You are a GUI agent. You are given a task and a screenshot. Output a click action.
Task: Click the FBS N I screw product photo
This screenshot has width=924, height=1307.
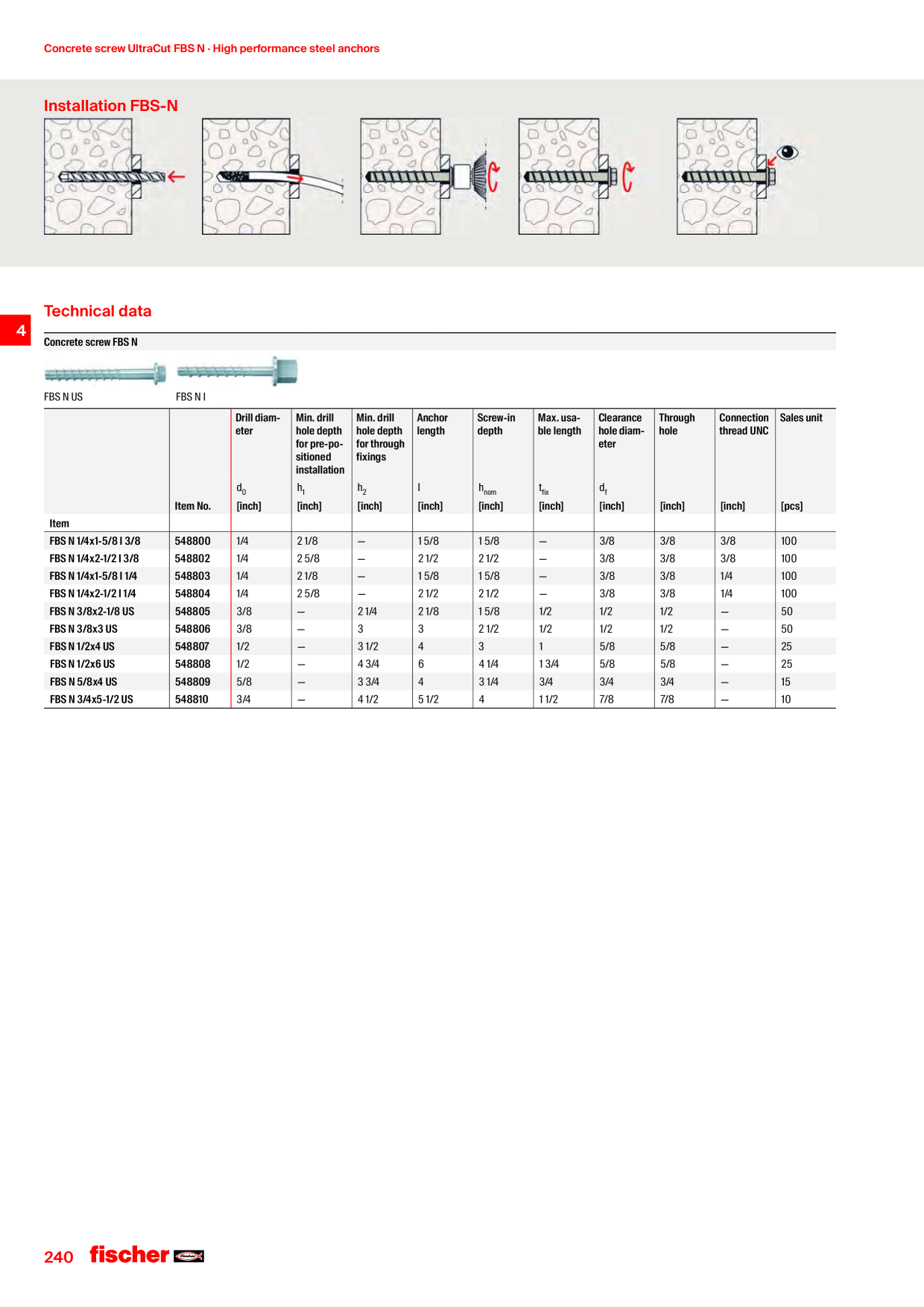click(237, 371)
